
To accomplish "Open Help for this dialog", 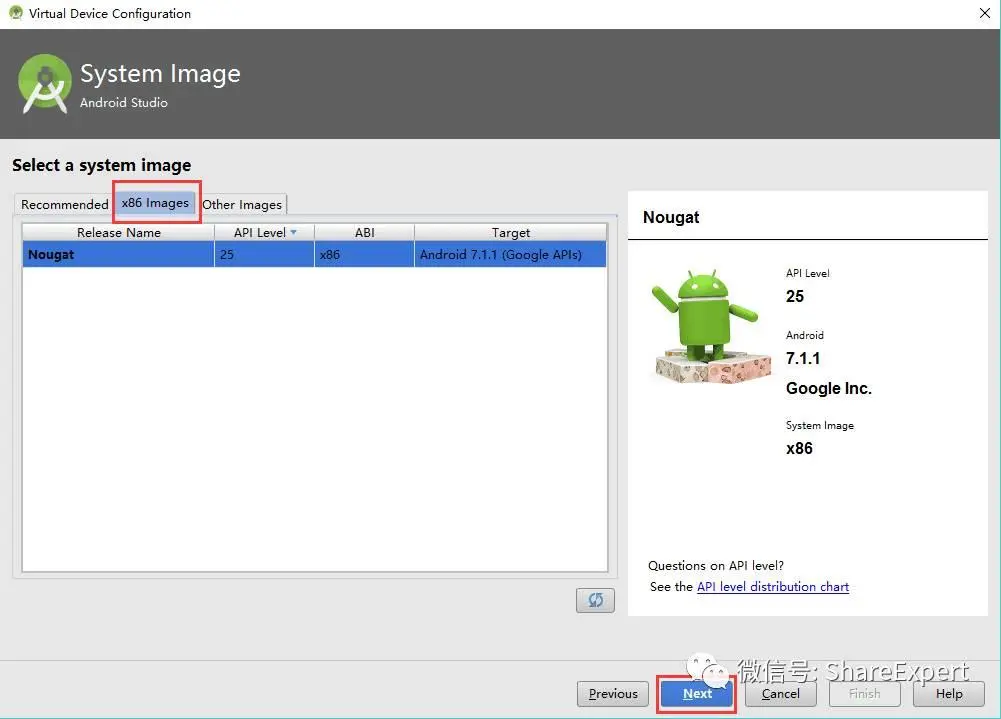I will pos(949,693).
